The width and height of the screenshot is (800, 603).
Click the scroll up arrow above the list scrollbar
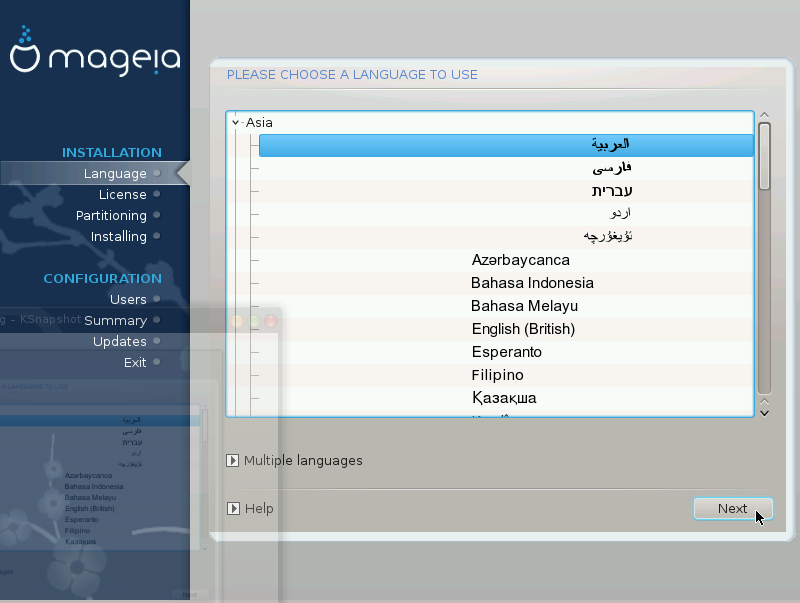click(x=764, y=115)
